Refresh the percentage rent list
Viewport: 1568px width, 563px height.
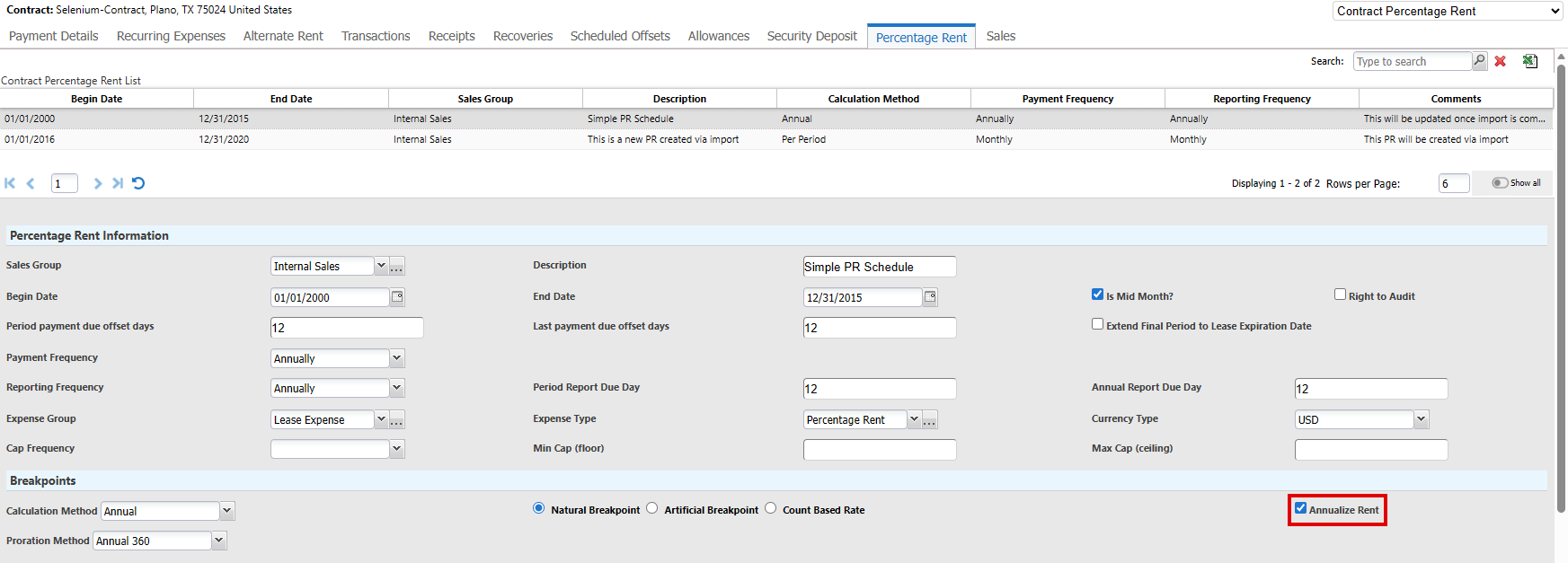click(x=138, y=183)
